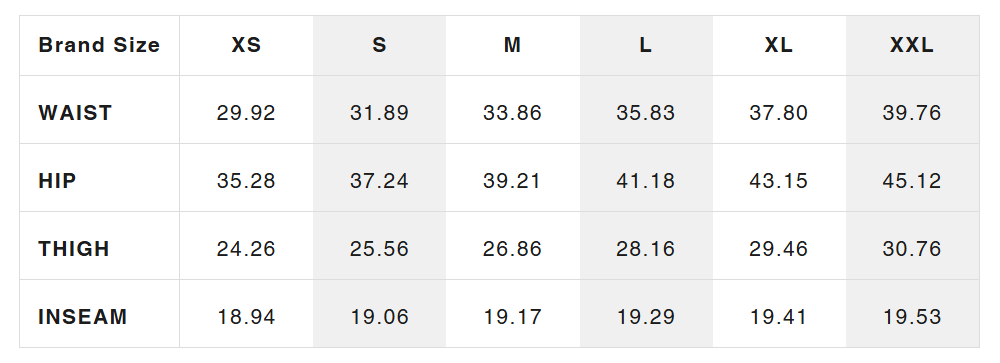Click the M size column header

click(x=513, y=45)
